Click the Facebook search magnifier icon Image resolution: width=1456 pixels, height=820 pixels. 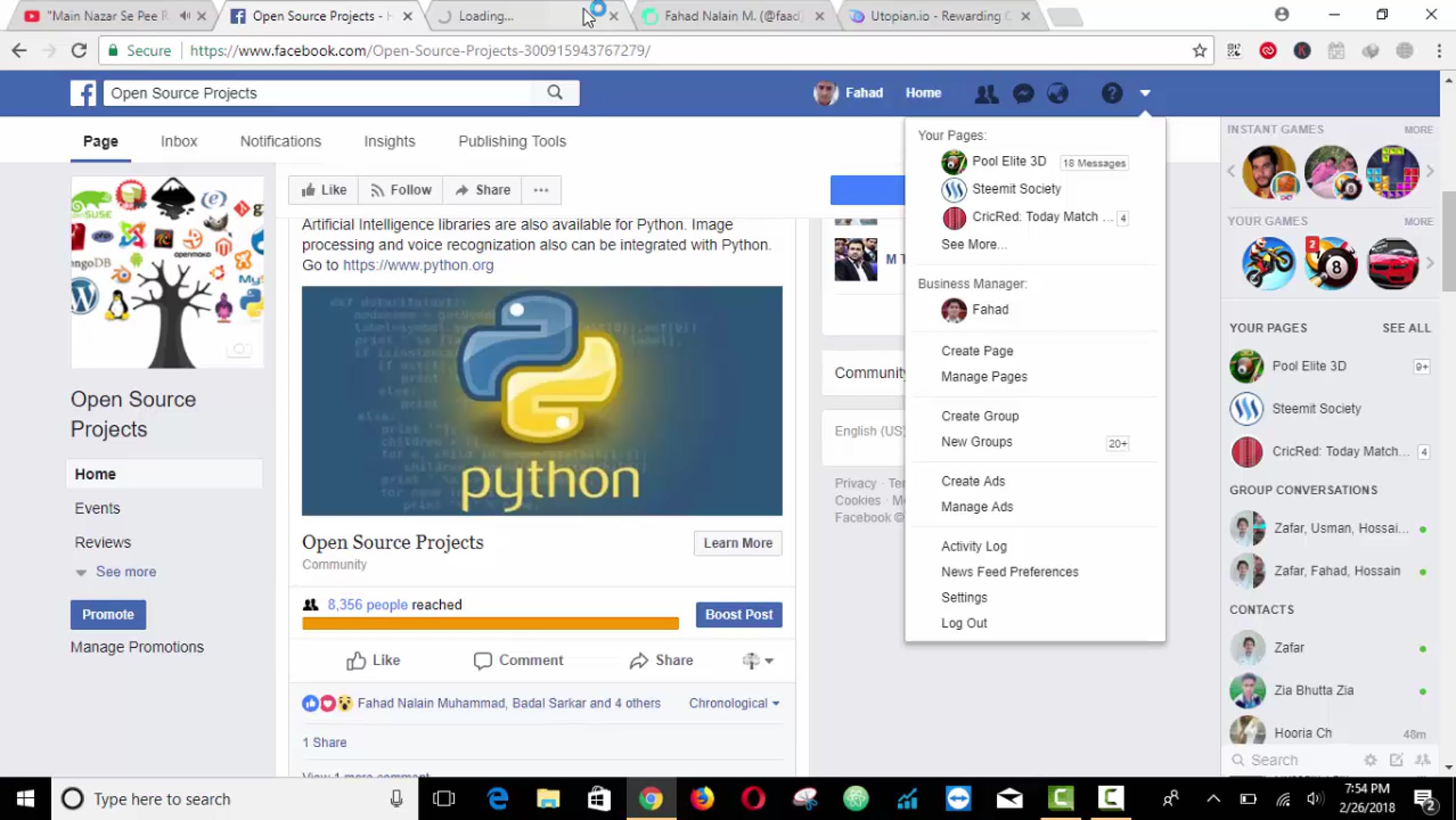pyautogui.click(x=554, y=92)
